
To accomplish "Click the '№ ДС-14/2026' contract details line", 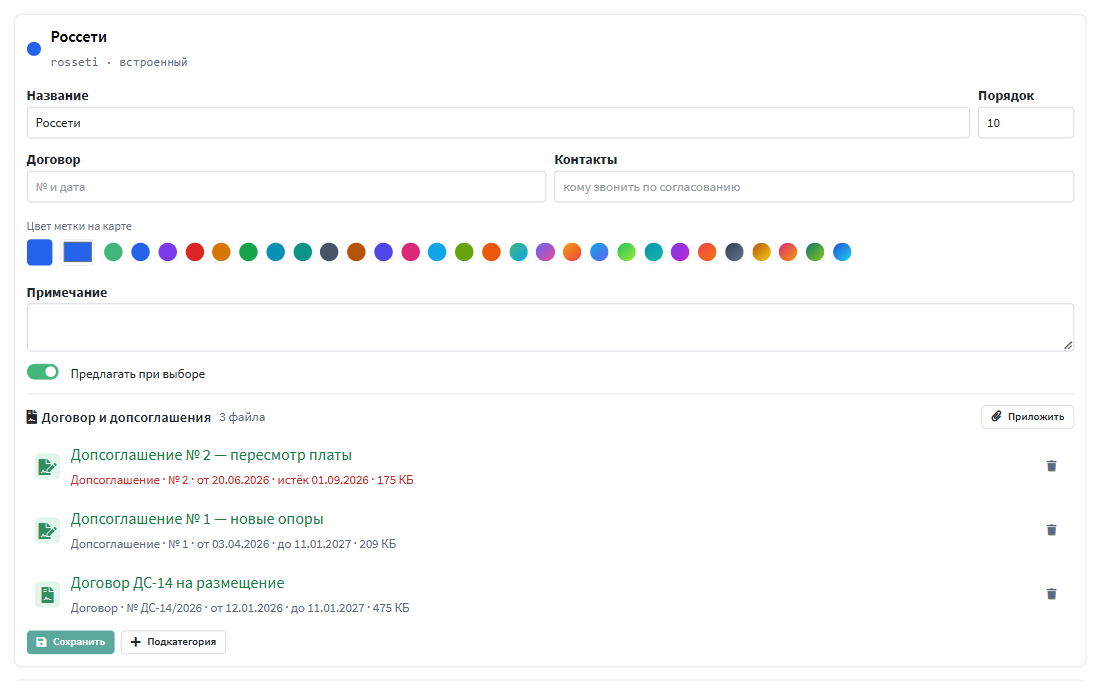I will pos(240,609).
